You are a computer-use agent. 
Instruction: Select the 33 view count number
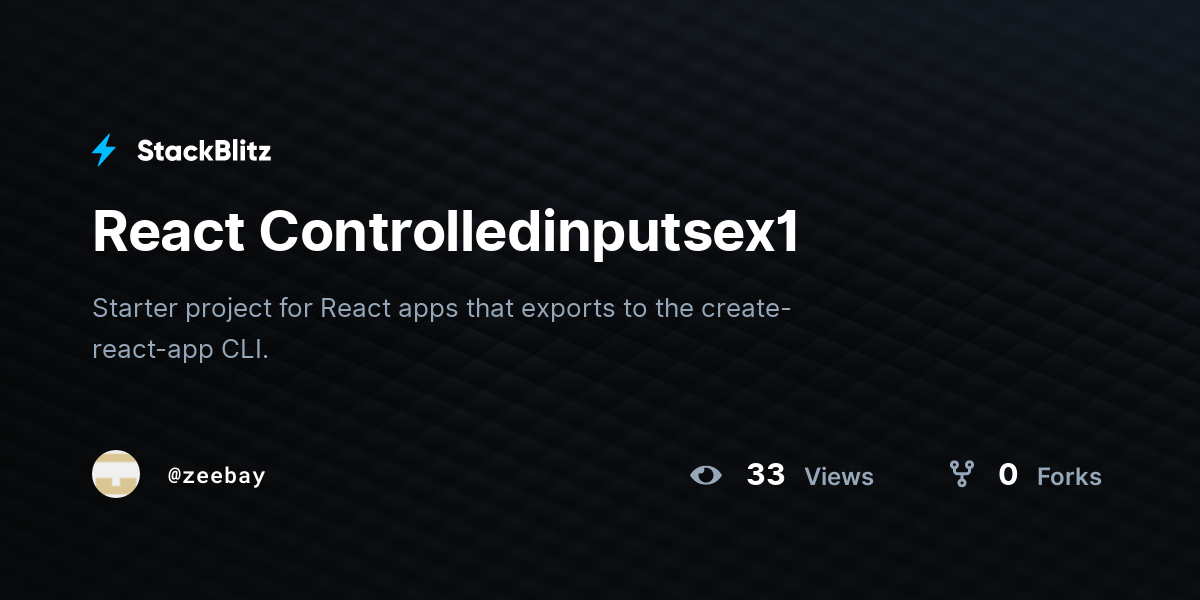pos(766,475)
